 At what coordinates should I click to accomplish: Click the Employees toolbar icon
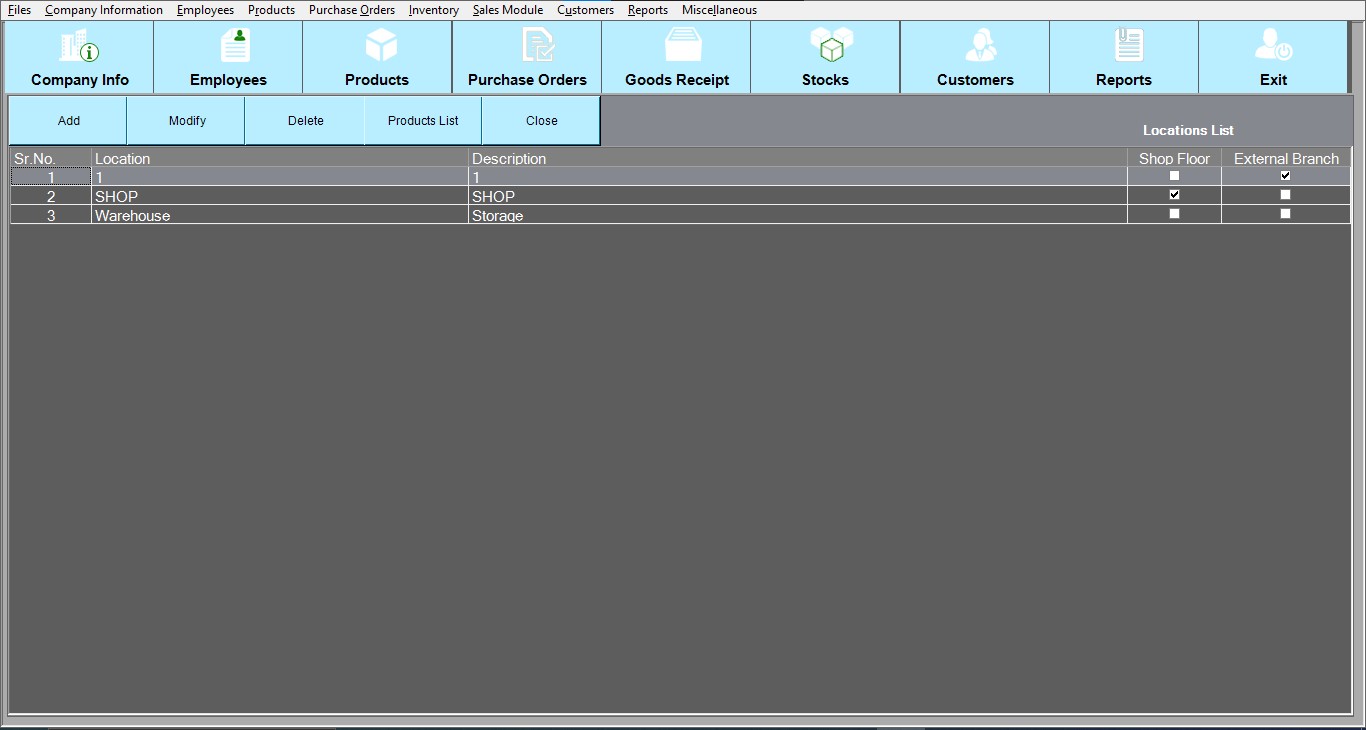point(235,46)
